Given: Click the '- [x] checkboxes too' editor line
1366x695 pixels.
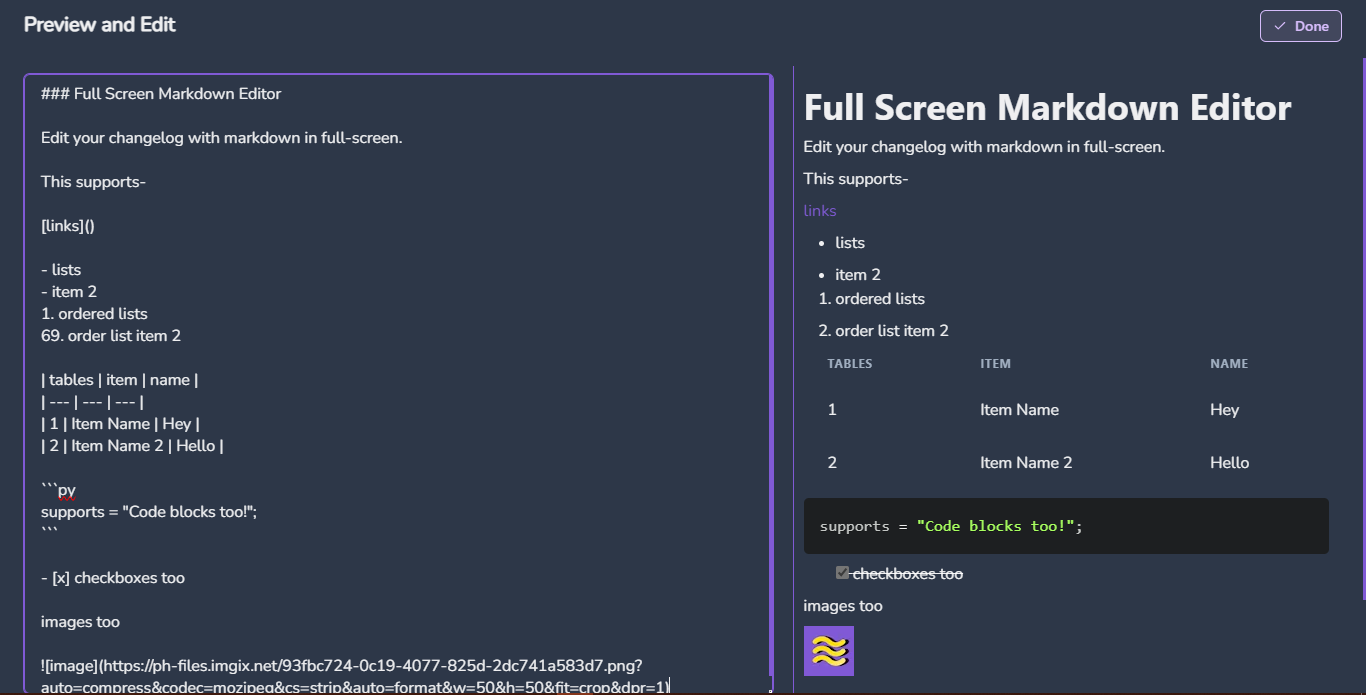Looking at the screenshot, I should point(113,578).
